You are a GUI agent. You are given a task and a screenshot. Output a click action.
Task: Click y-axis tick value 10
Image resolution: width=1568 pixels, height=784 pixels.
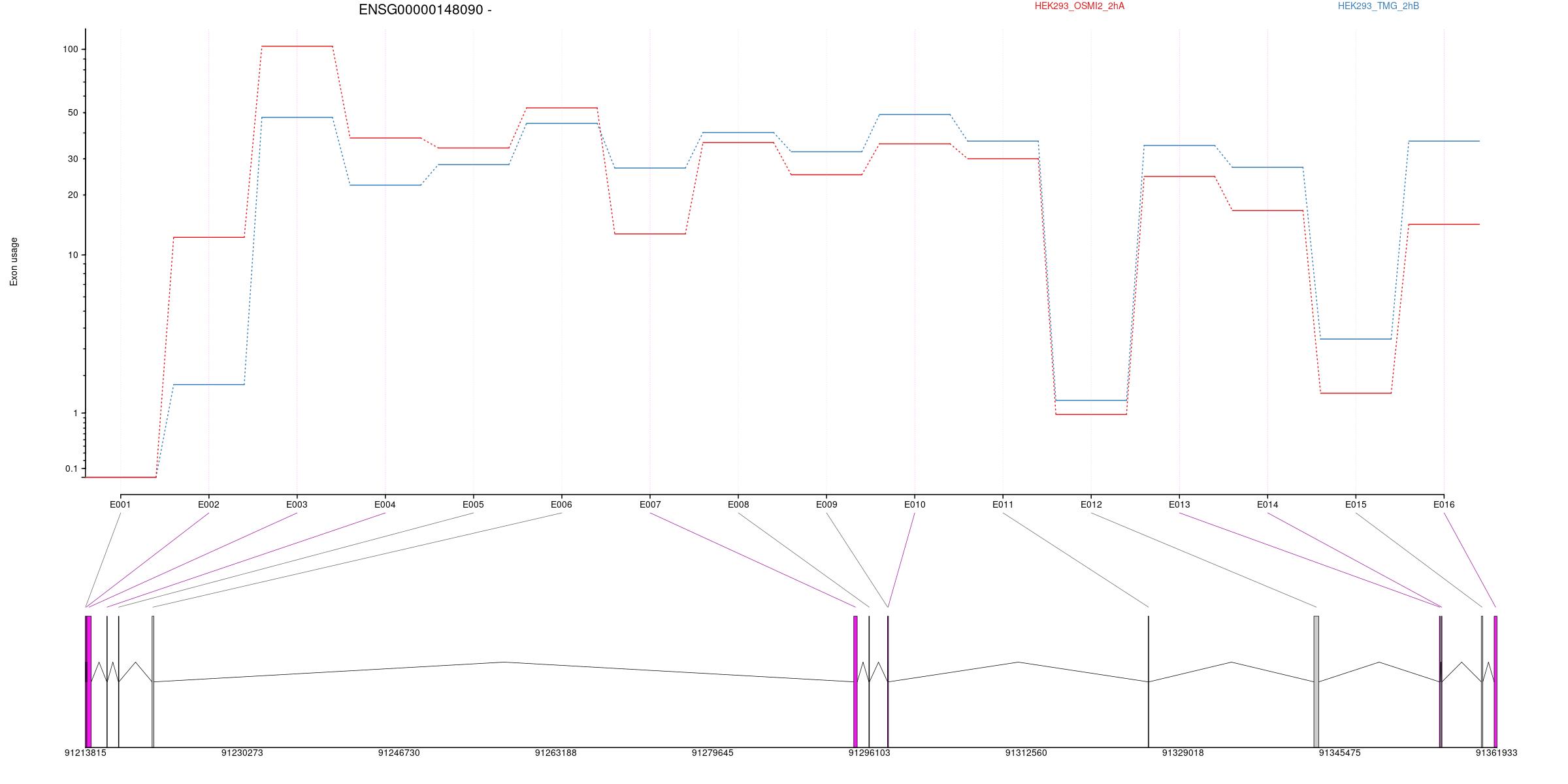coord(73,255)
